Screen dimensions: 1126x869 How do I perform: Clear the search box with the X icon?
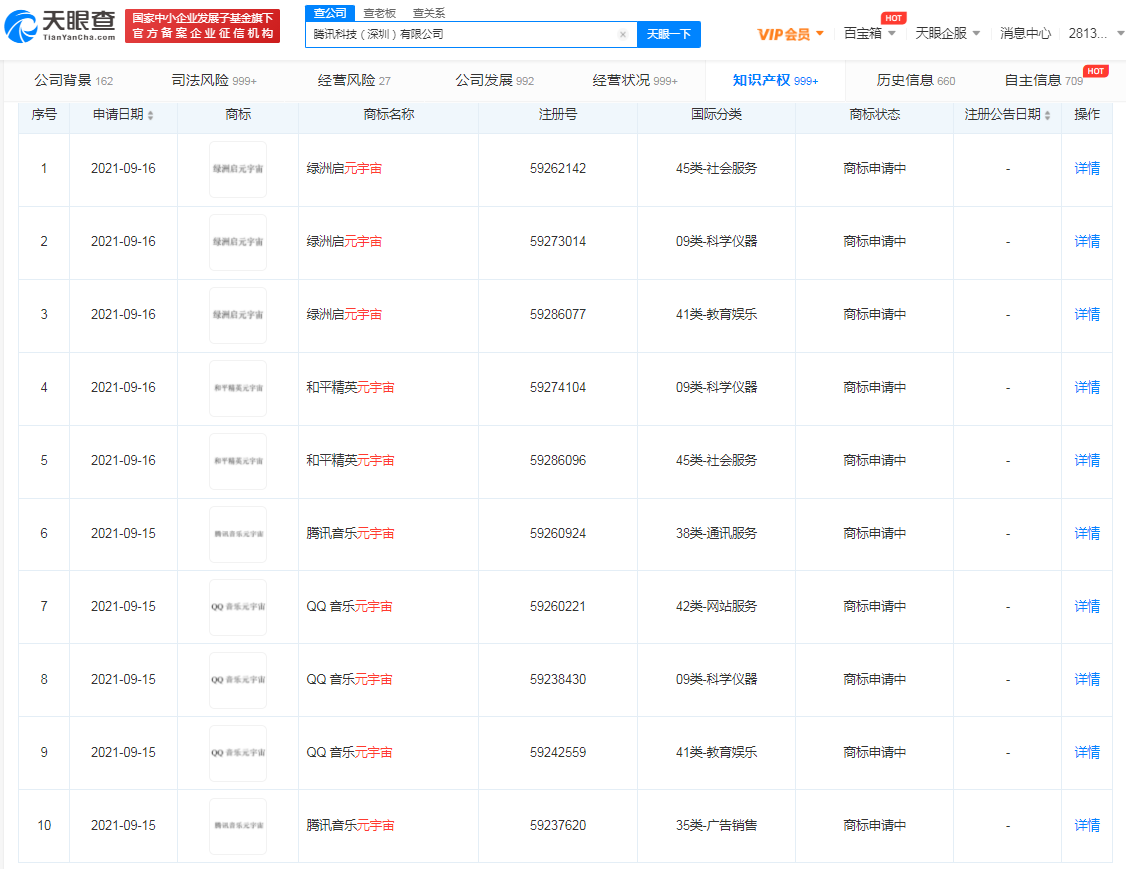623,34
